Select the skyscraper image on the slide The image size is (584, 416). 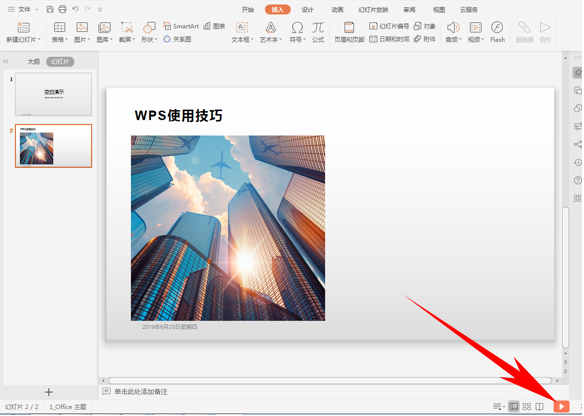click(228, 228)
